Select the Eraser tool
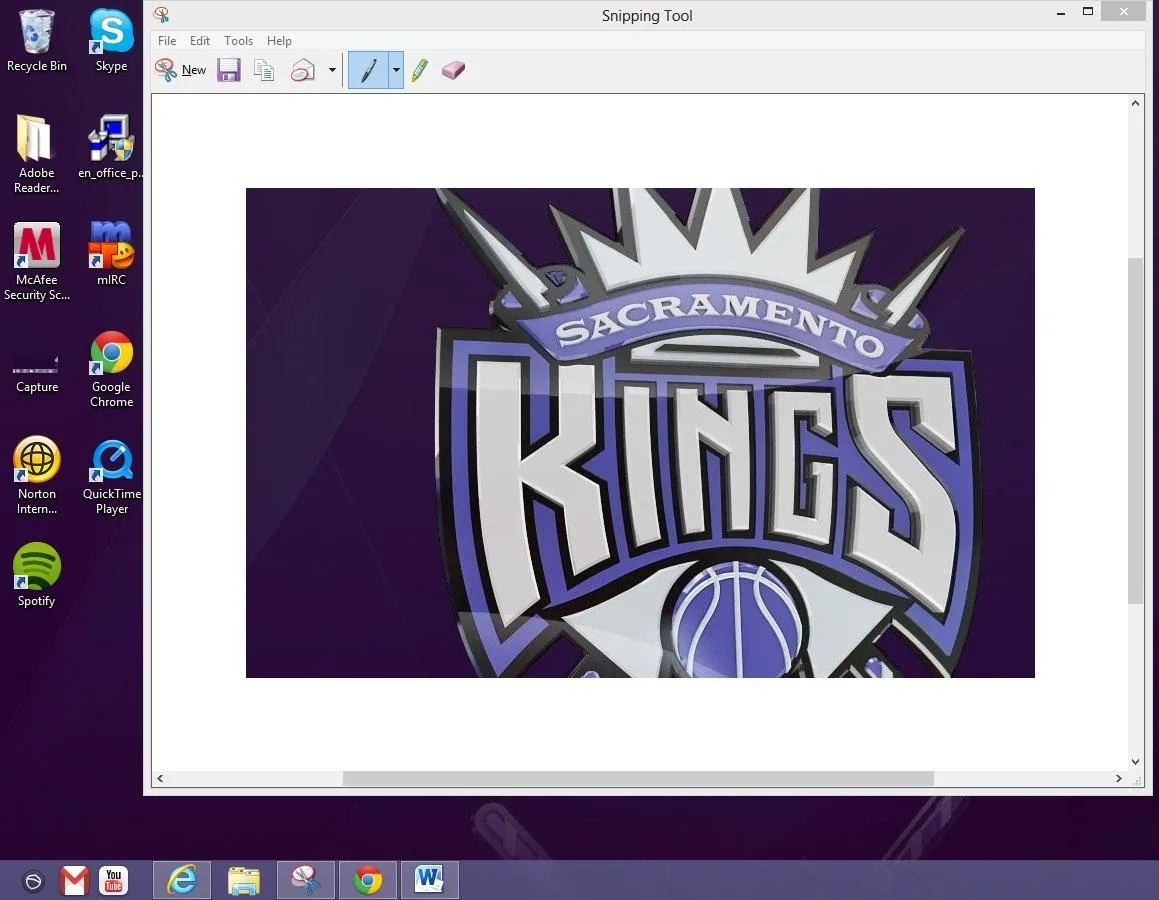Image resolution: width=1159 pixels, height=900 pixels. click(453, 70)
